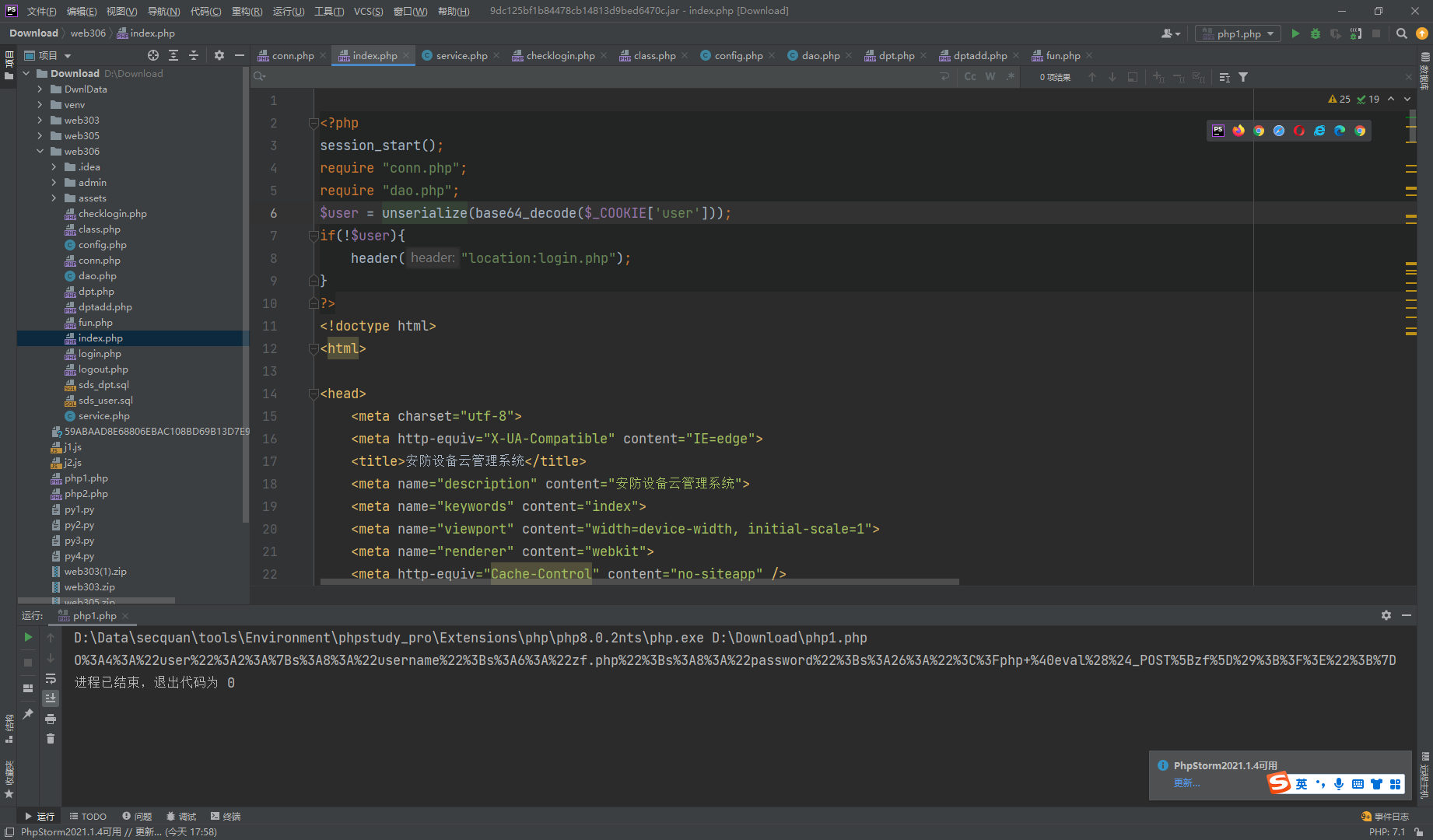Open the TODO tool window
The height and width of the screenshot is (840, 1433).
click(88, 817)
